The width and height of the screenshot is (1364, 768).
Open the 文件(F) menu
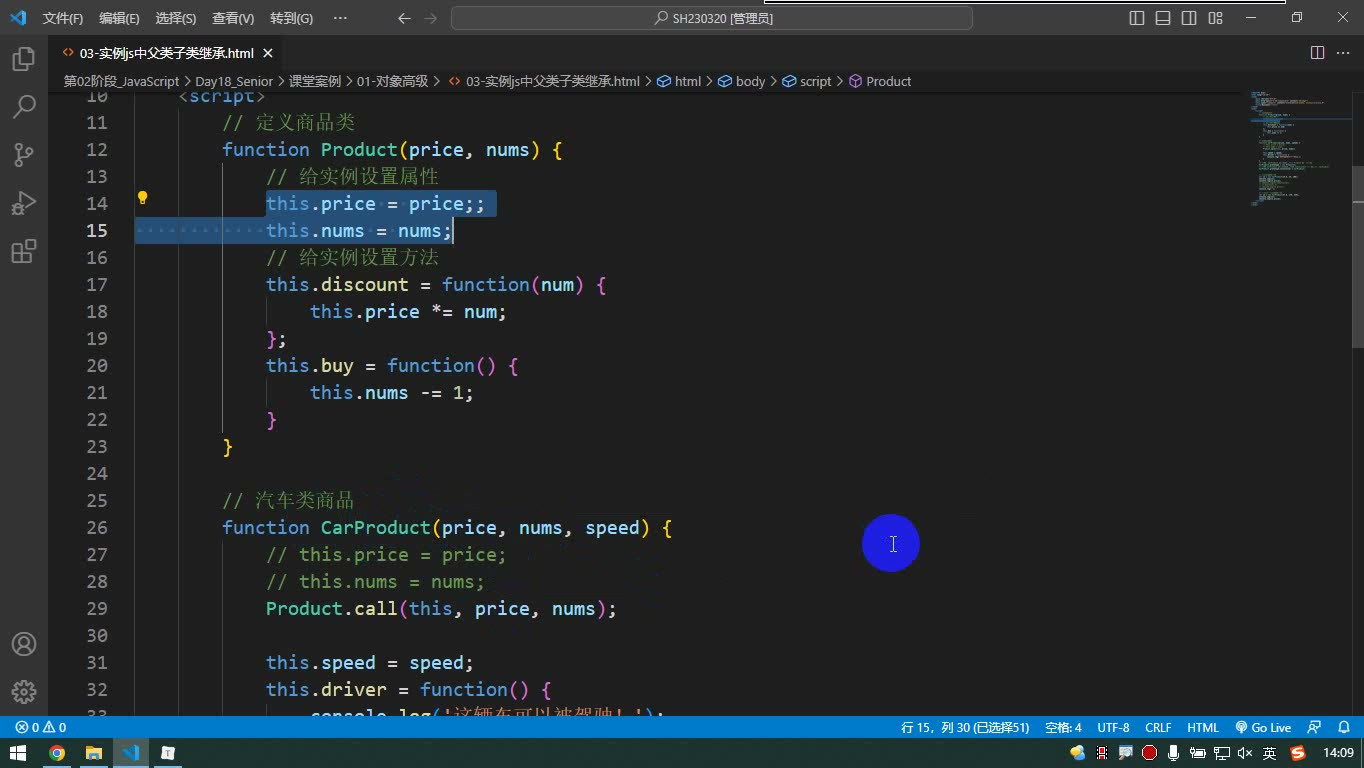pyautogui.click(x=62, y=18)
